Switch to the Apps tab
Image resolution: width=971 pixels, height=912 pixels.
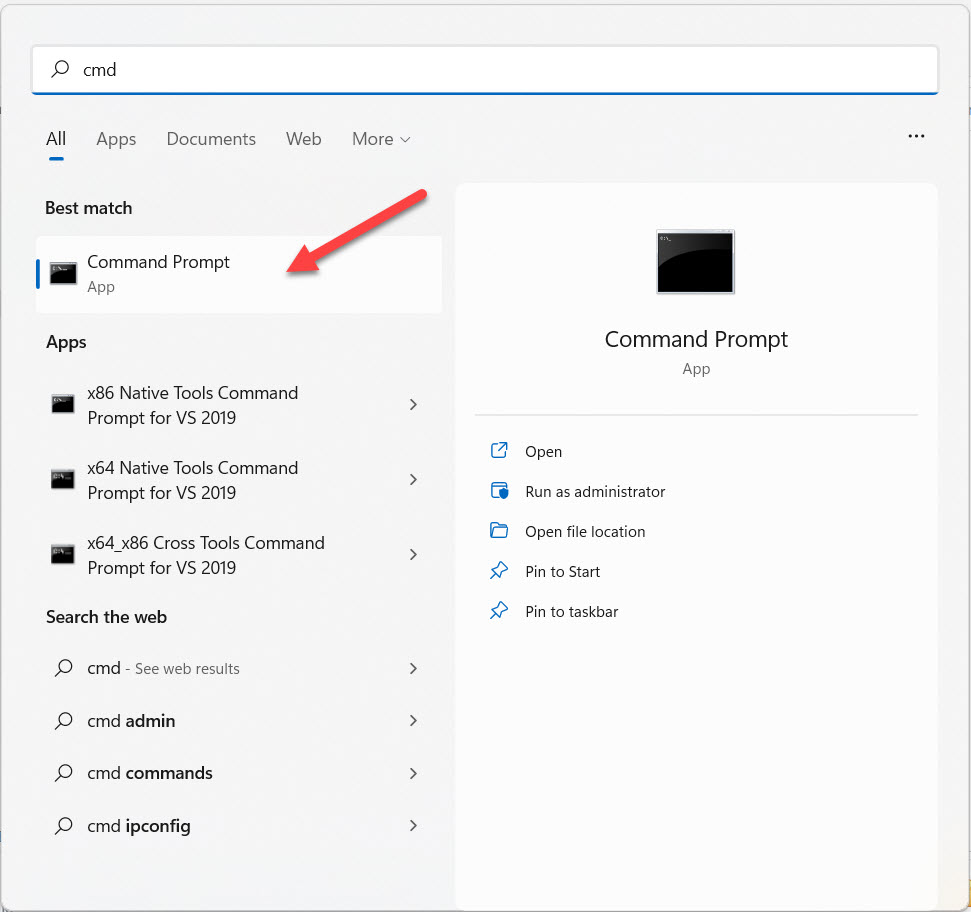(x=116, y=139)
